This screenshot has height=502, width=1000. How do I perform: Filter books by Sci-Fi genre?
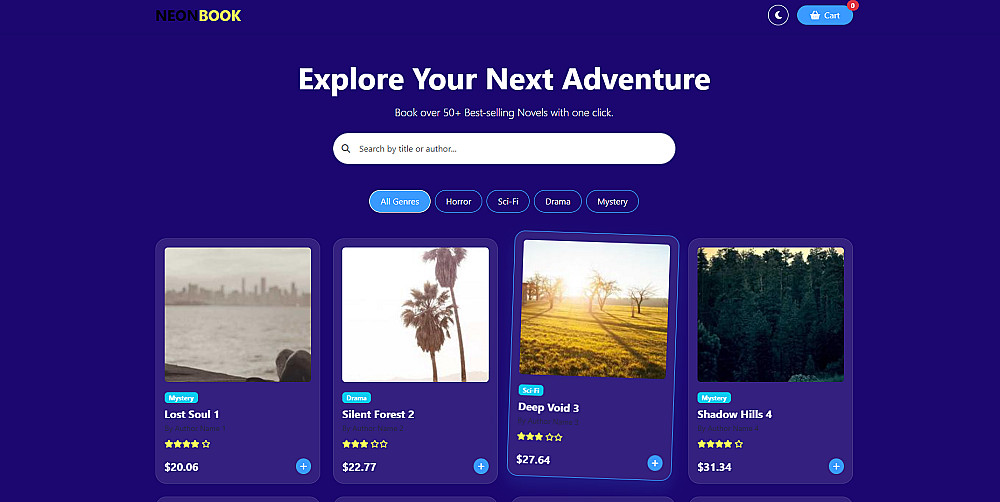click(508, 202)
